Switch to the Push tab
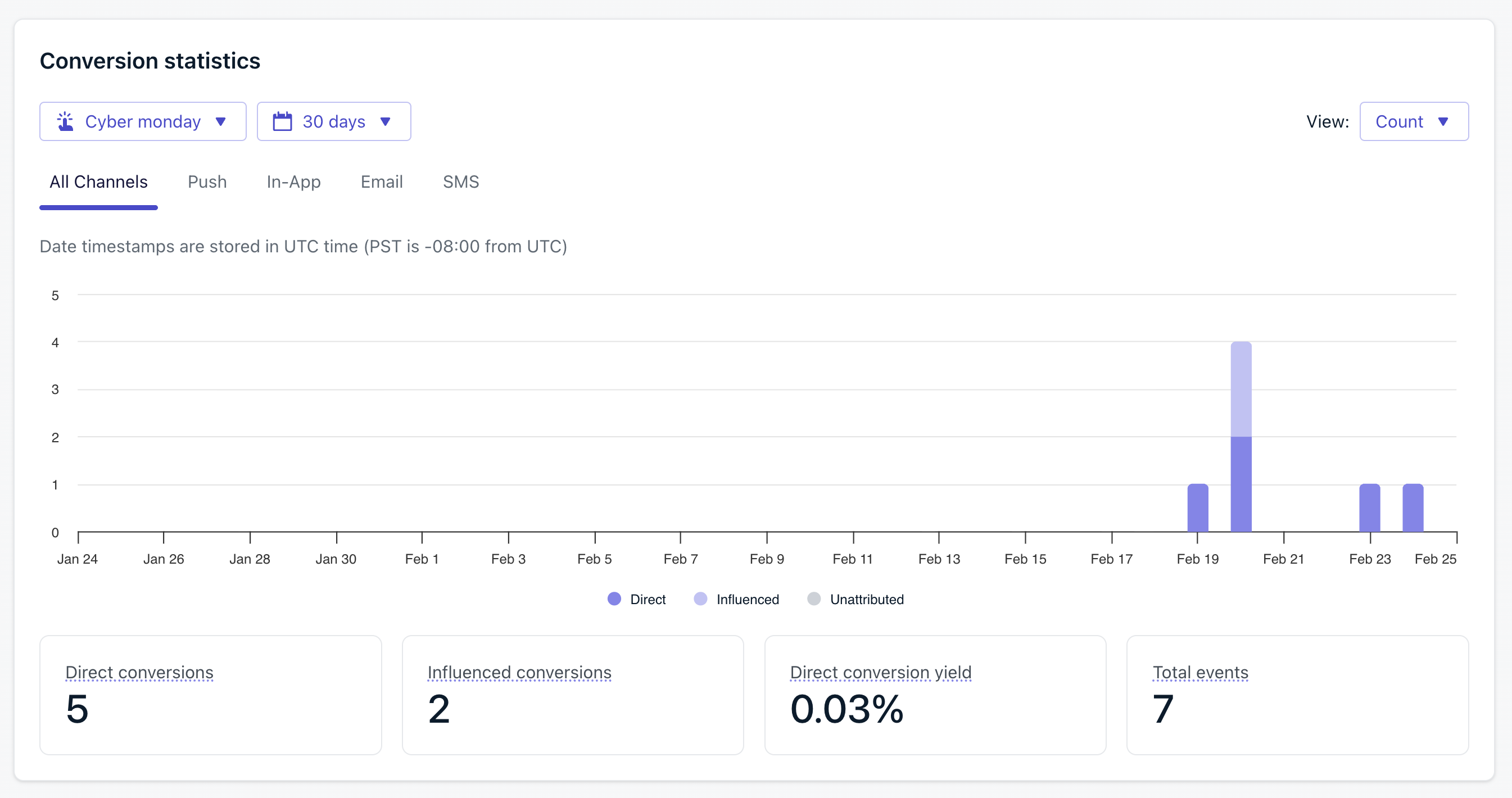 [207, 182]
